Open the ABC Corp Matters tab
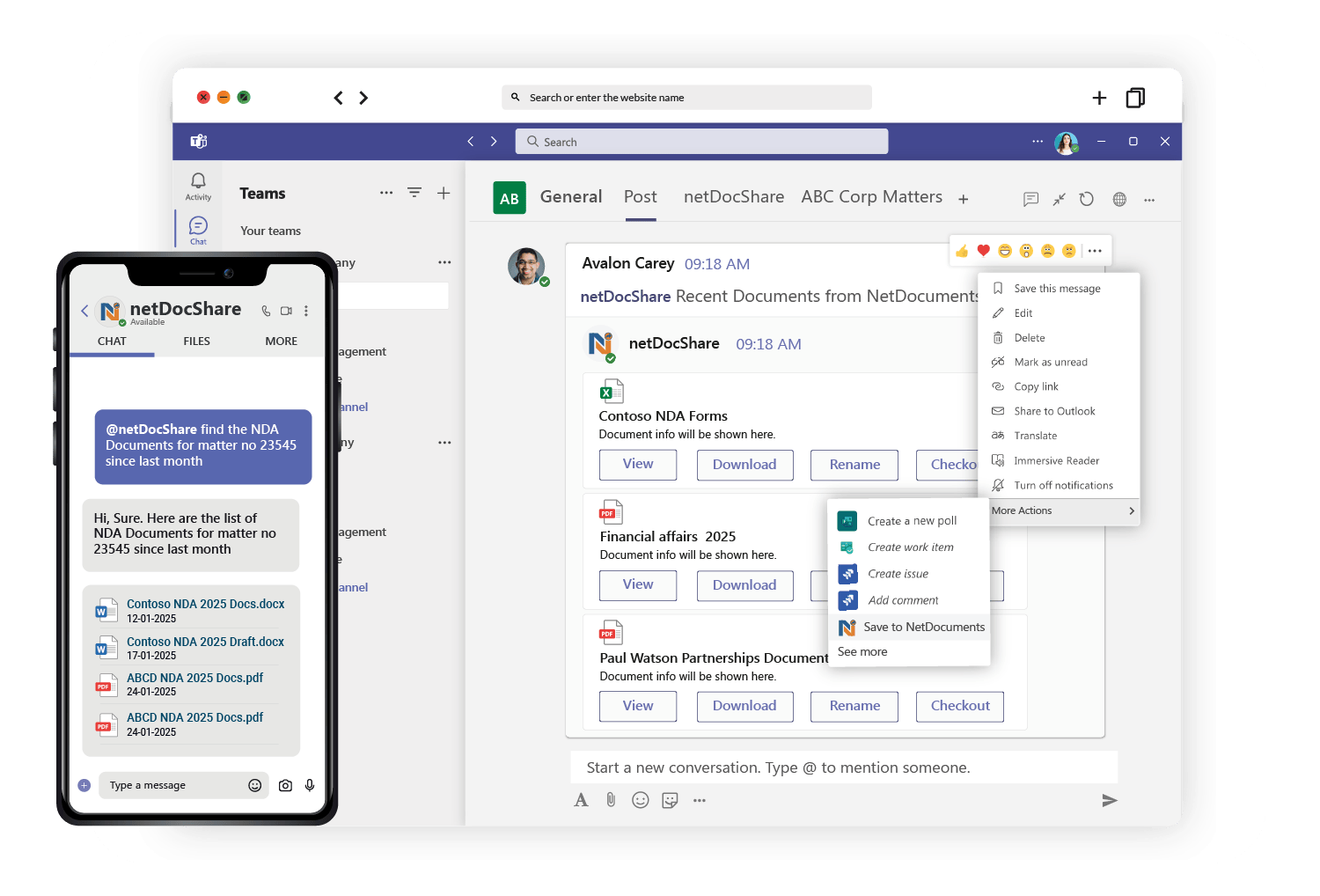 (871, 197)
